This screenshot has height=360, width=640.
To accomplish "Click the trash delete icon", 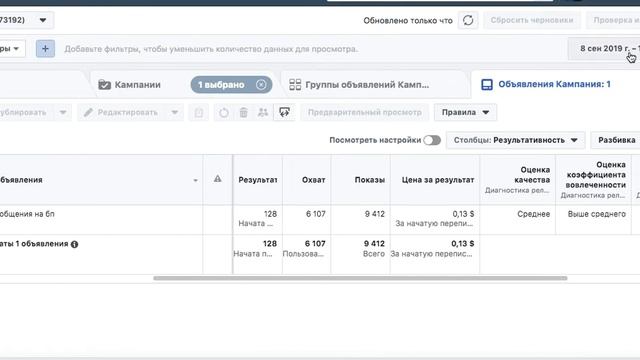I will [243, 112].
